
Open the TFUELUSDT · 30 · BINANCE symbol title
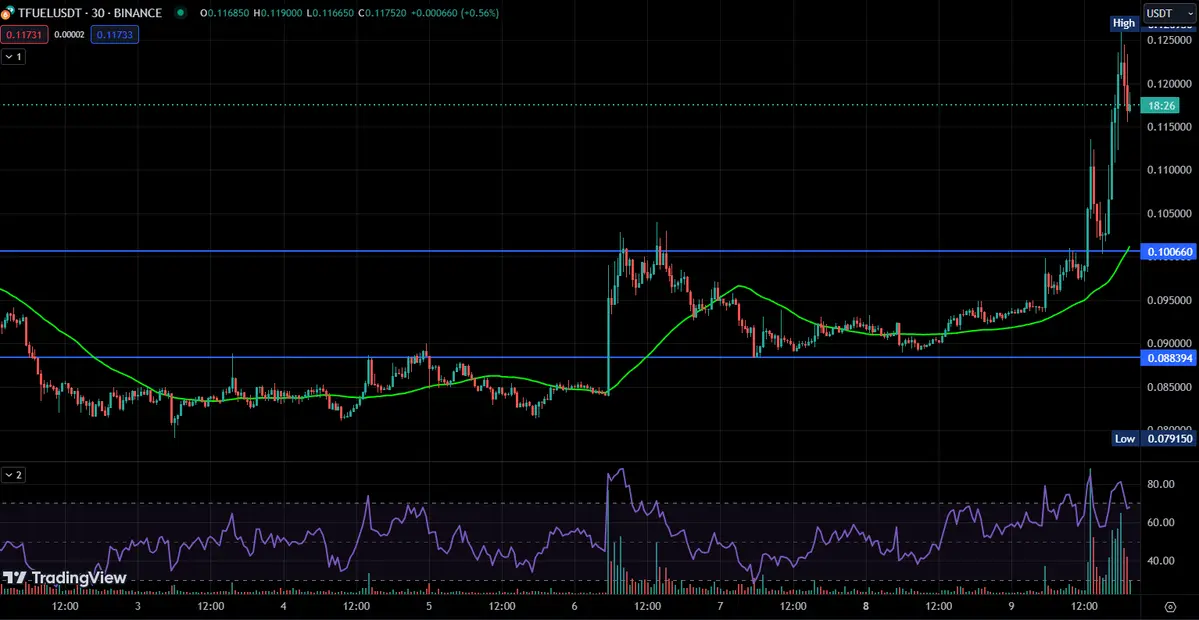pyautogui.click(x=89, y=13)
